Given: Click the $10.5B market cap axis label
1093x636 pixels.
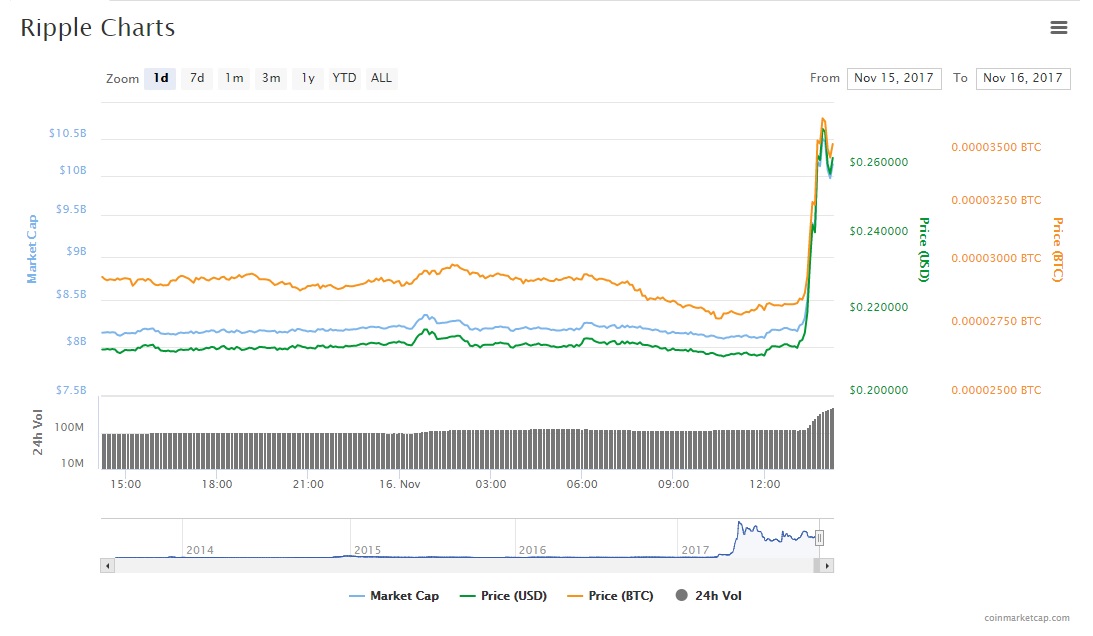Looking at the screenshot, I should [68, 133].
